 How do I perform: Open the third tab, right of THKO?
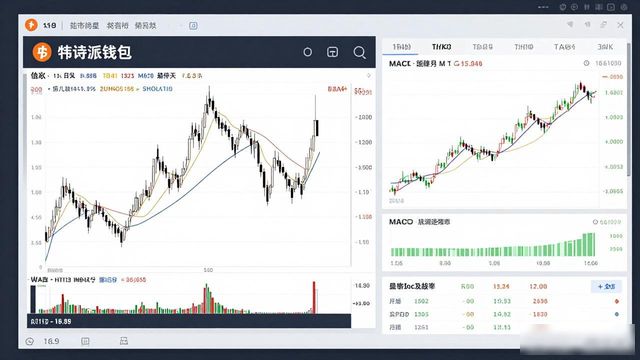pos(482,47)
